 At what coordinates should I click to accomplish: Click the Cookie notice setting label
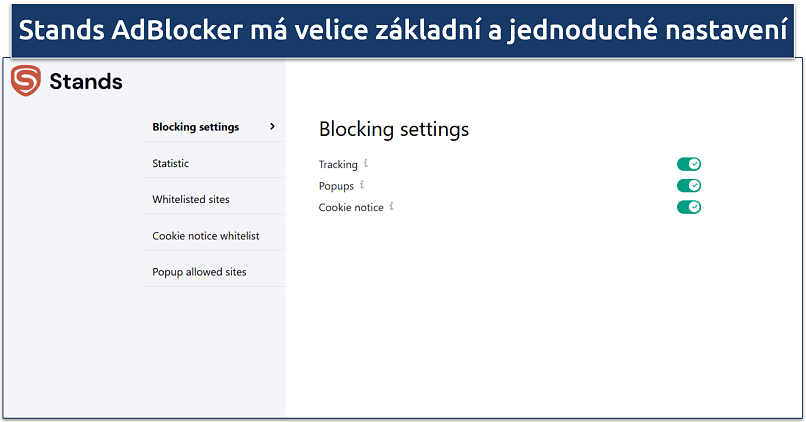[x=351, y=207]
